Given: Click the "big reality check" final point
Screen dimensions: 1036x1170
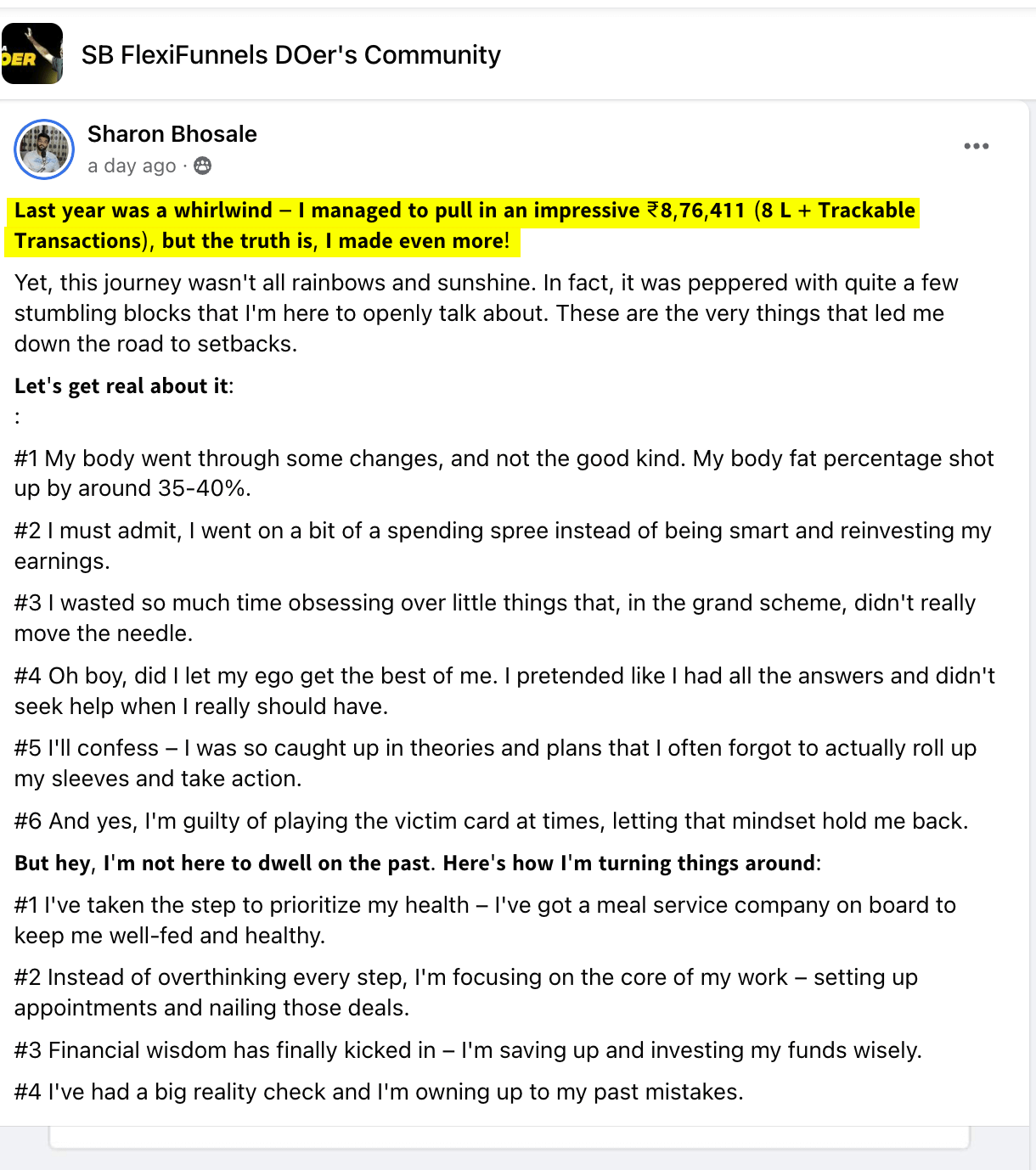Looking at the screenshot, I should click(379, 1092).
